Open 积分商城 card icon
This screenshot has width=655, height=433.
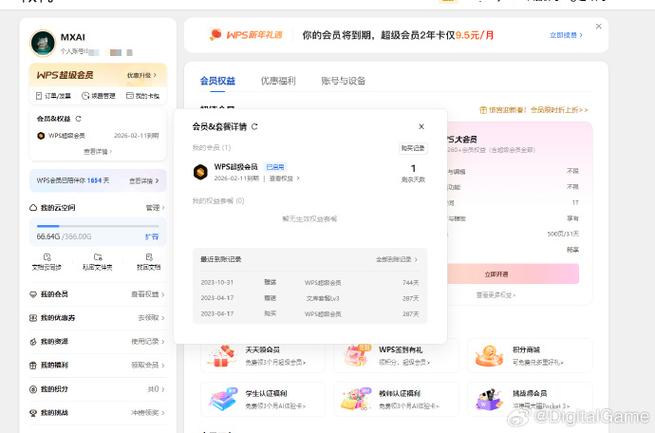pos(489,355)
